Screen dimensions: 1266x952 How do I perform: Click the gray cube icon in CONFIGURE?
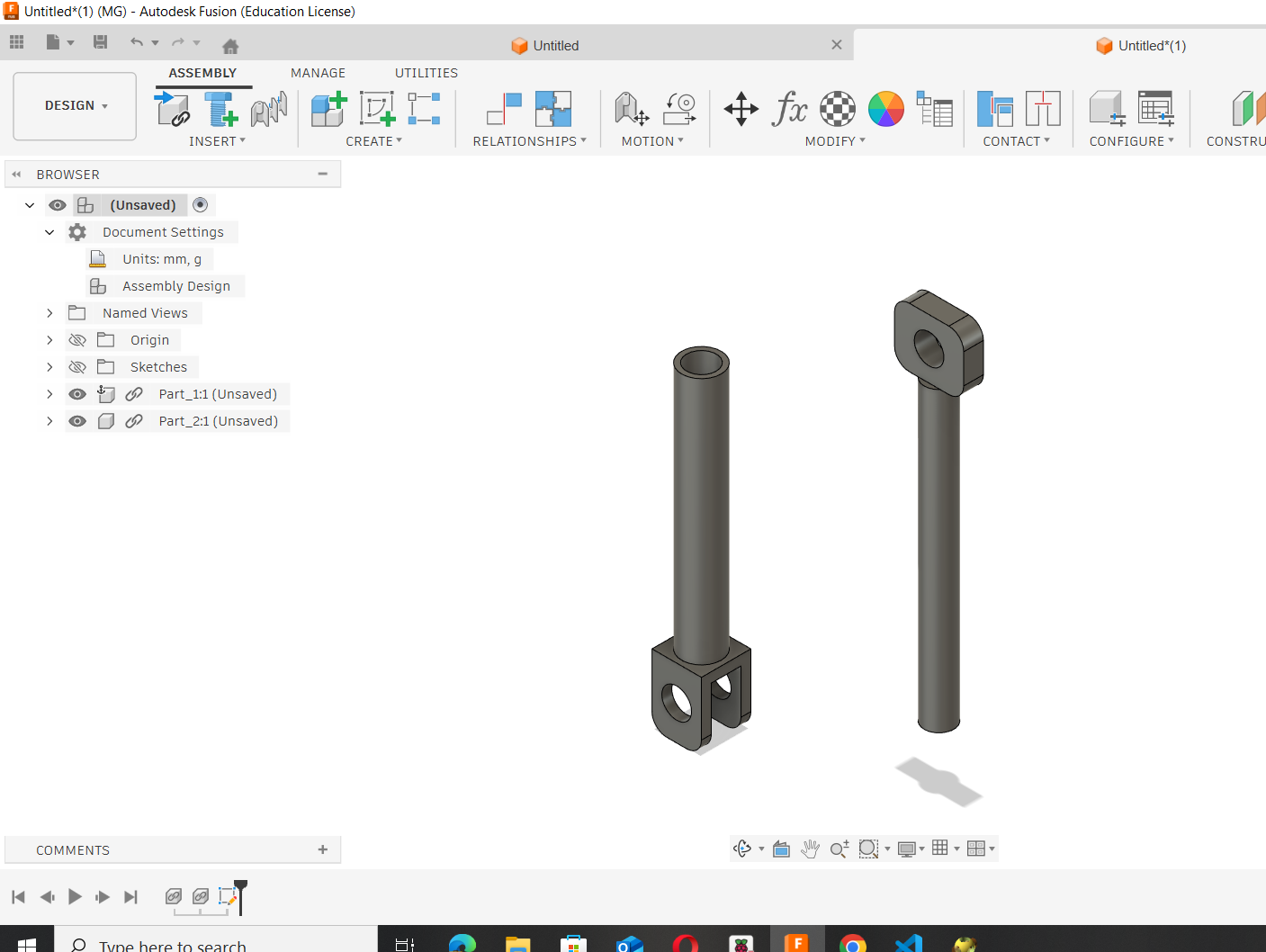coord(1107,109)
